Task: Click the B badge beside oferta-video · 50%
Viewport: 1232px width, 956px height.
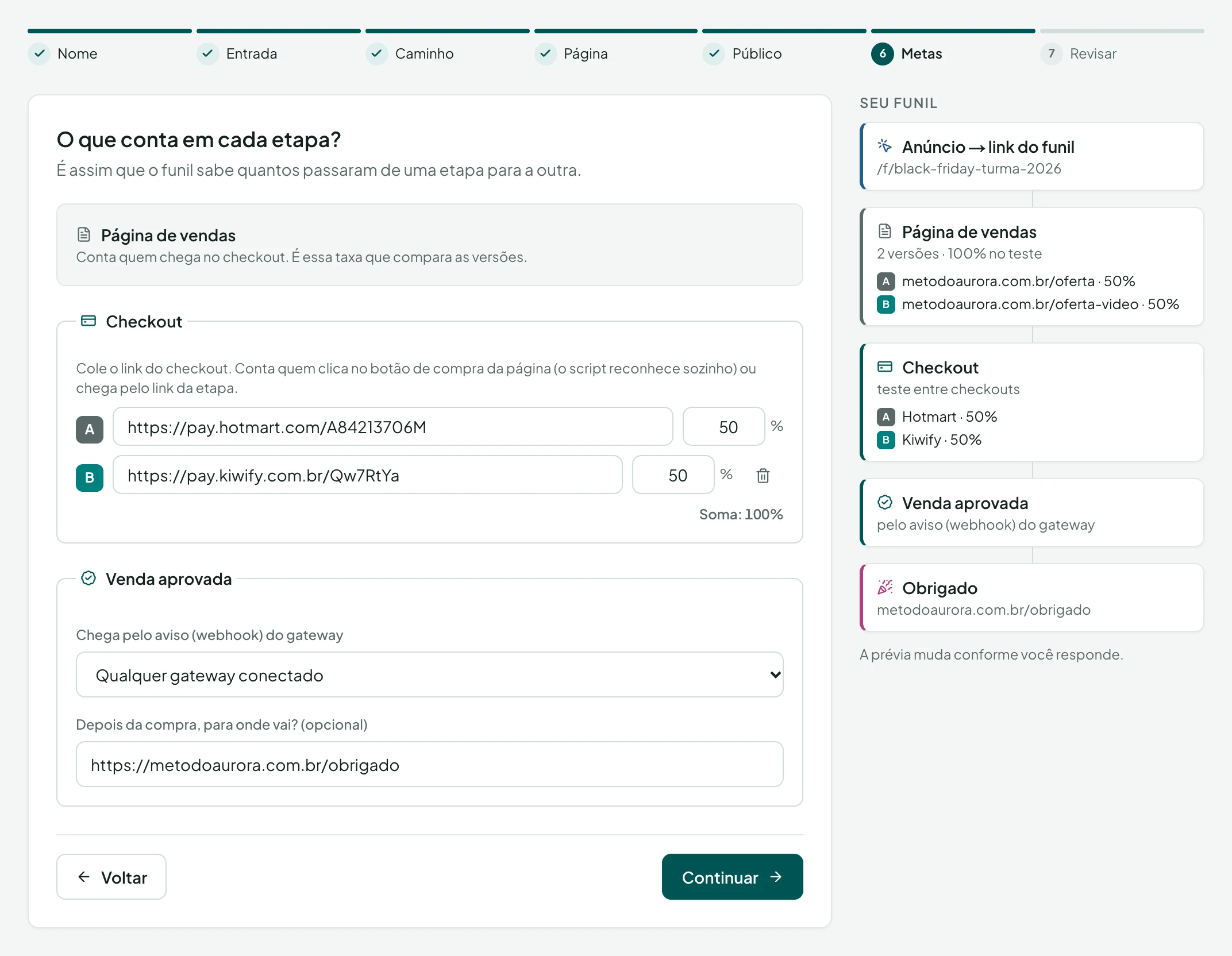Action: (886, 304)
